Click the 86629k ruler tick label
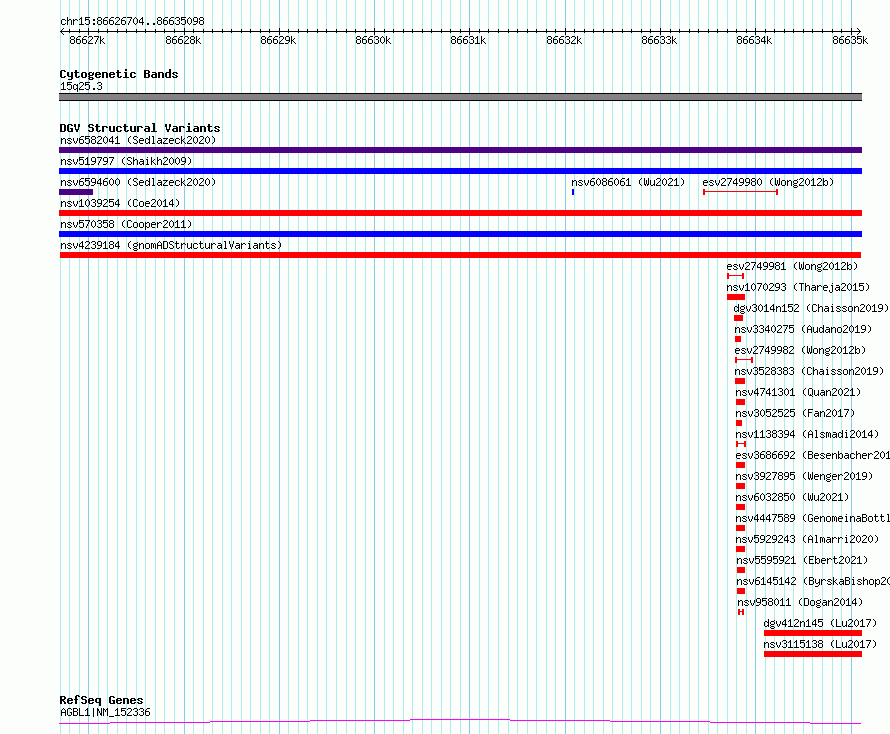 [x=278, y=40]
